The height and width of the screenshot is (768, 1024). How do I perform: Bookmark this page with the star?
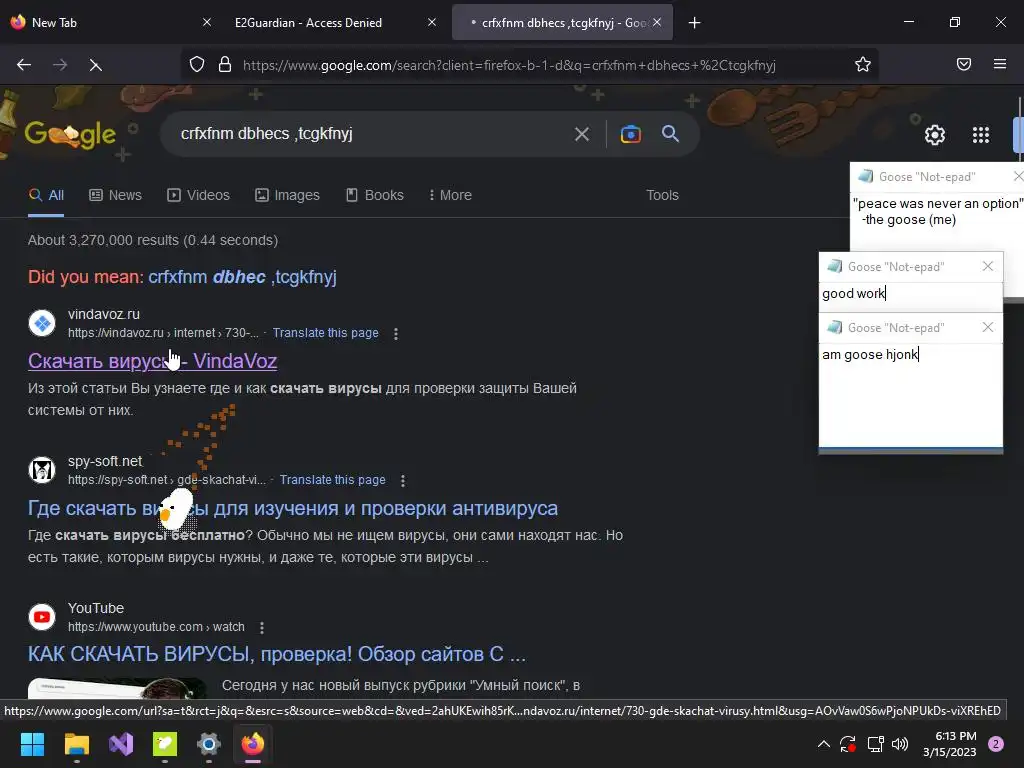point(863,64)
